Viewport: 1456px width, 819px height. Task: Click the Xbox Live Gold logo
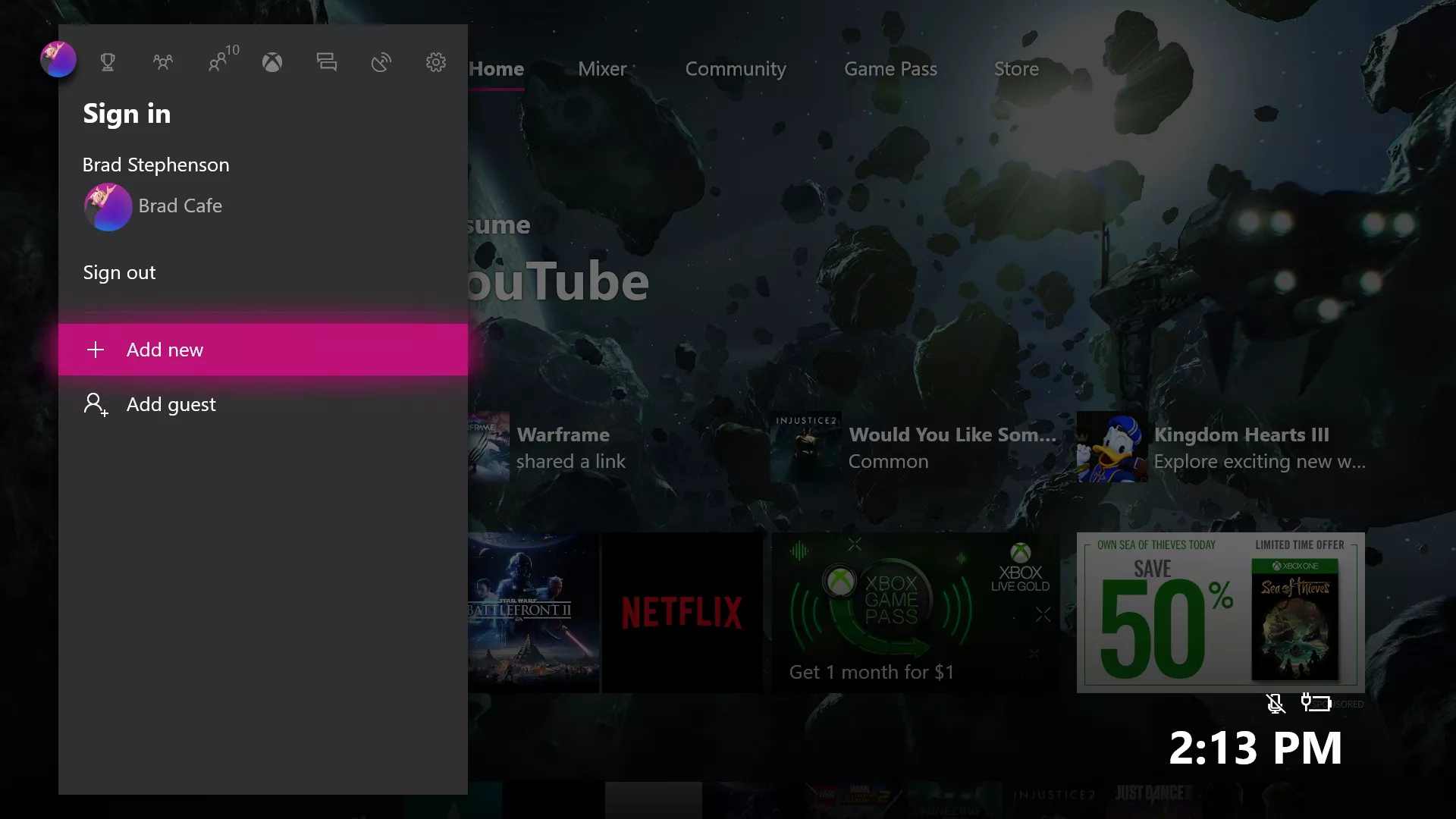click(1021, 567)
